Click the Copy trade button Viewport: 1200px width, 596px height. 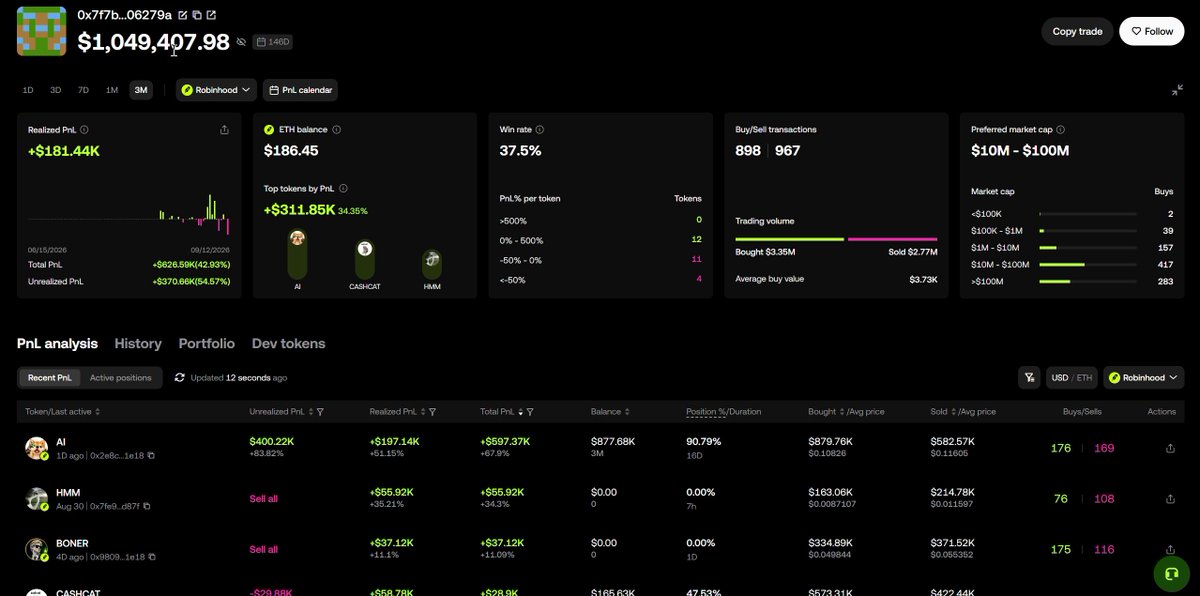click(x=1077, y=31)
